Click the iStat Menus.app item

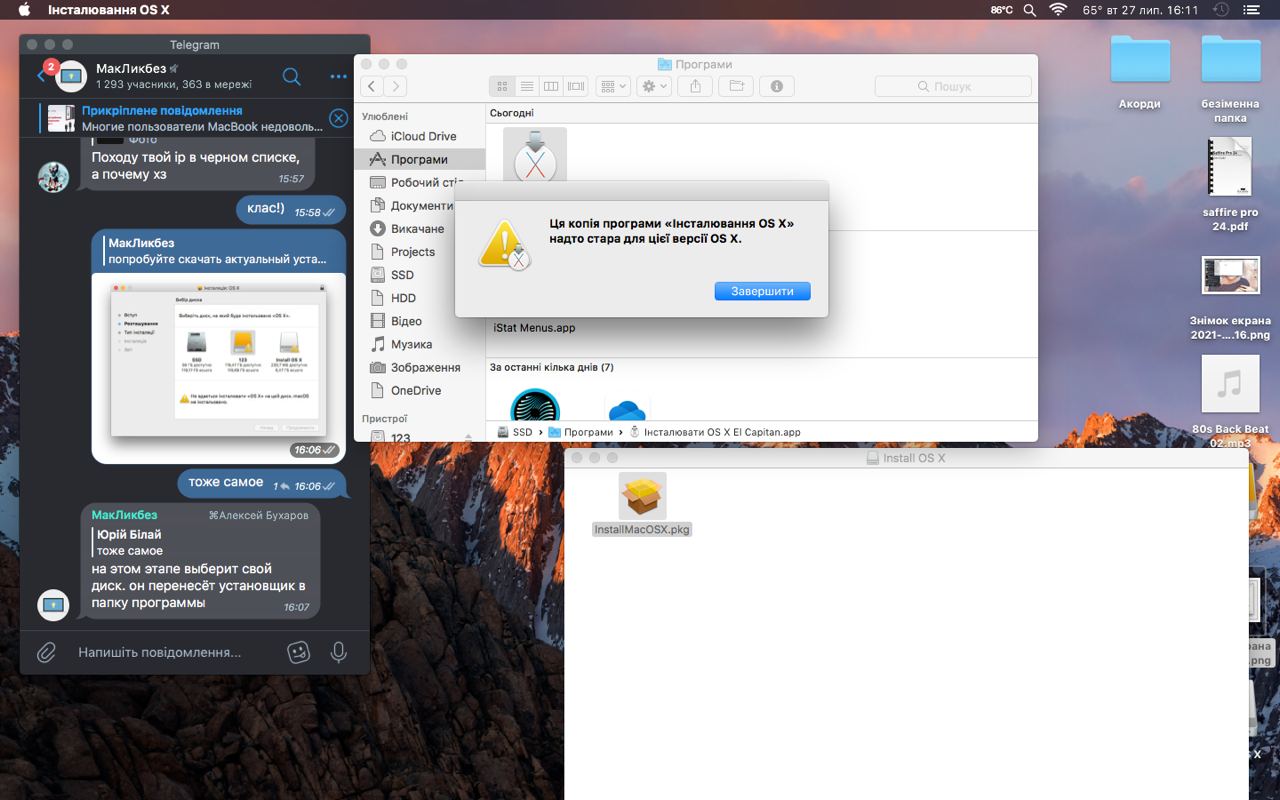coord(534,328)
